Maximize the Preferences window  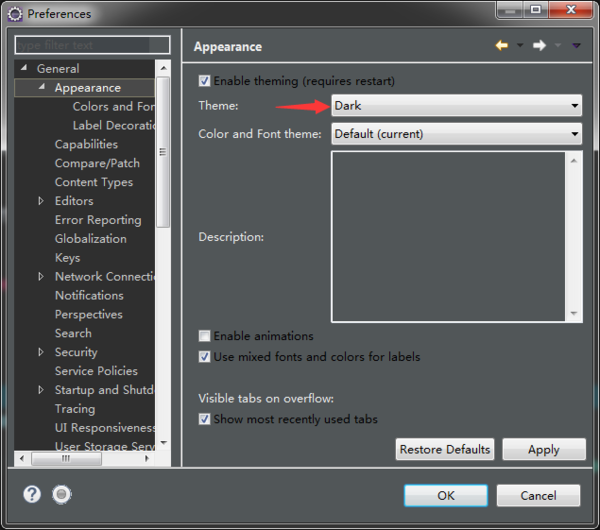[x=536, y=10]
